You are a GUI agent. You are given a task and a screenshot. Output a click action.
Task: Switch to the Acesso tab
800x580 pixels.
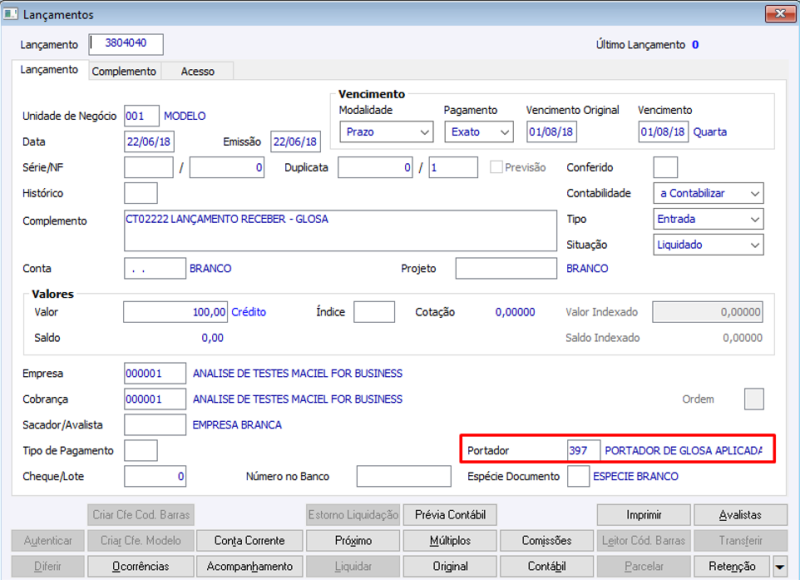coord(197,71)
